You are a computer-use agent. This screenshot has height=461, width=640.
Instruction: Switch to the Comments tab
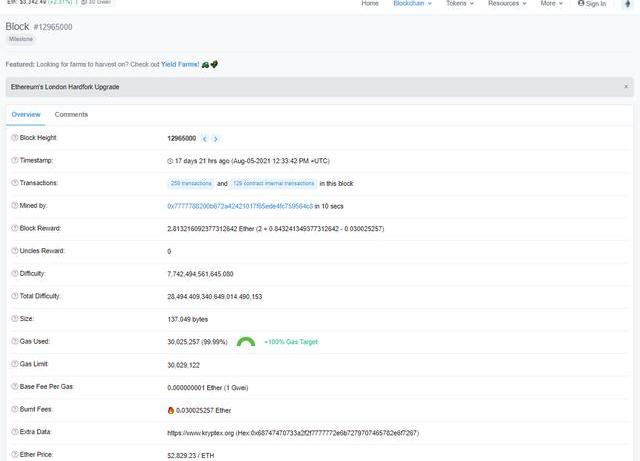pos(71,115)
